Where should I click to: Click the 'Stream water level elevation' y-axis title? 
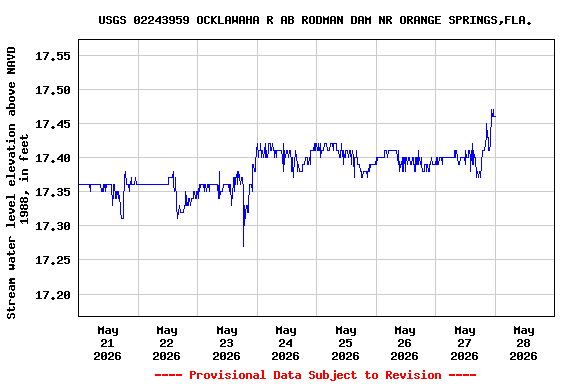click(17, 183)
